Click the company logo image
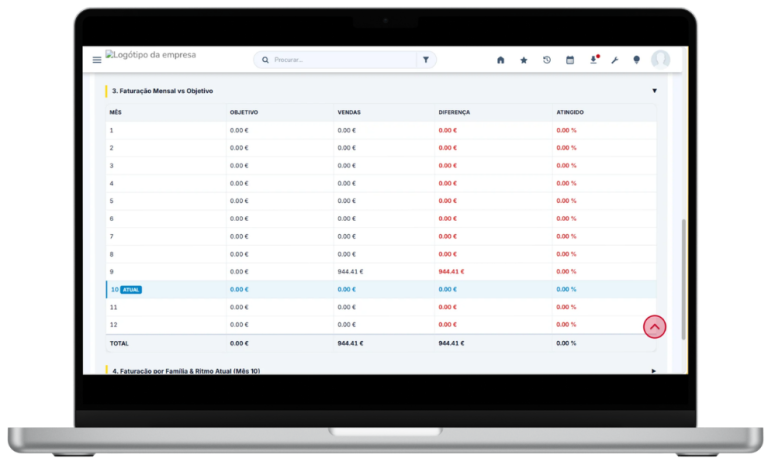 tap(151, 55)
